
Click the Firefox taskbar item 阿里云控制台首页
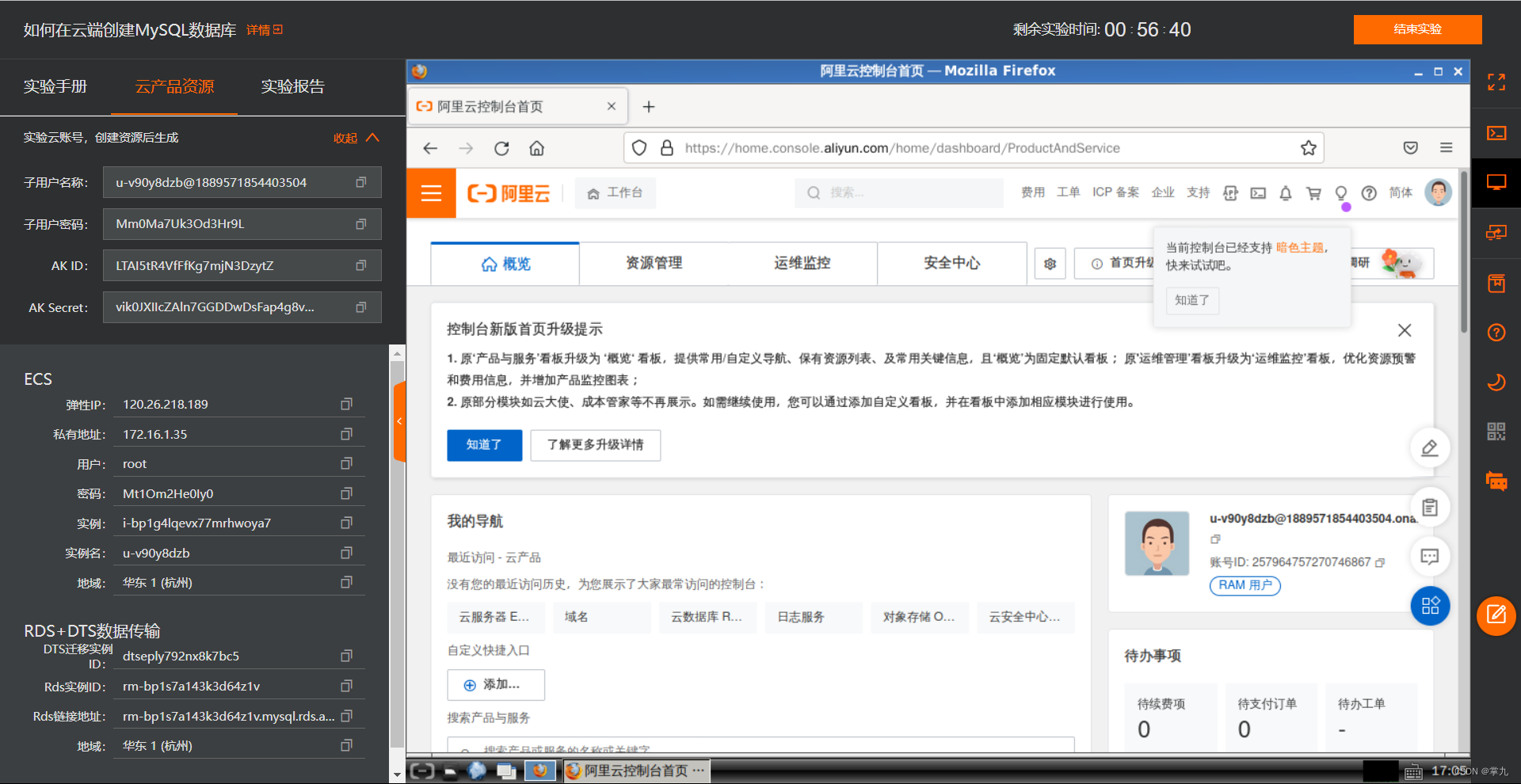point(636,771)
